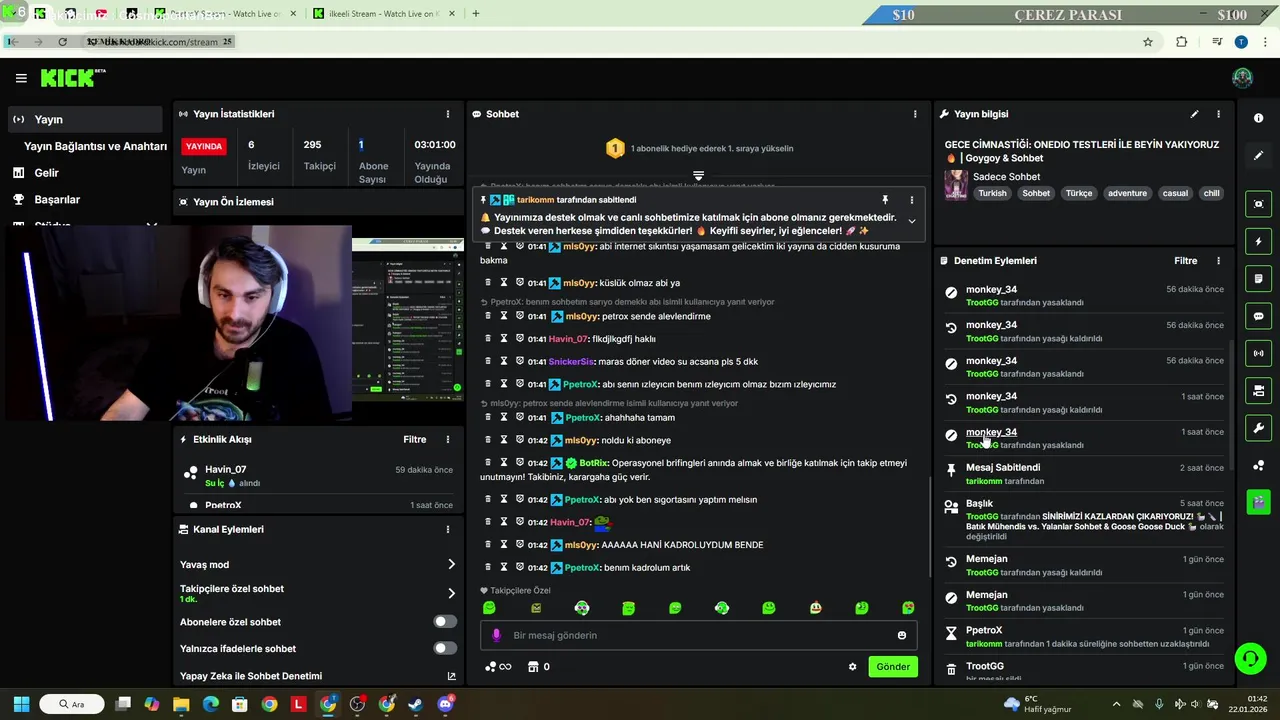Click the solid green icon in right sidebar
Viewport: 1280px width, 720px height.
(1258, 500)
